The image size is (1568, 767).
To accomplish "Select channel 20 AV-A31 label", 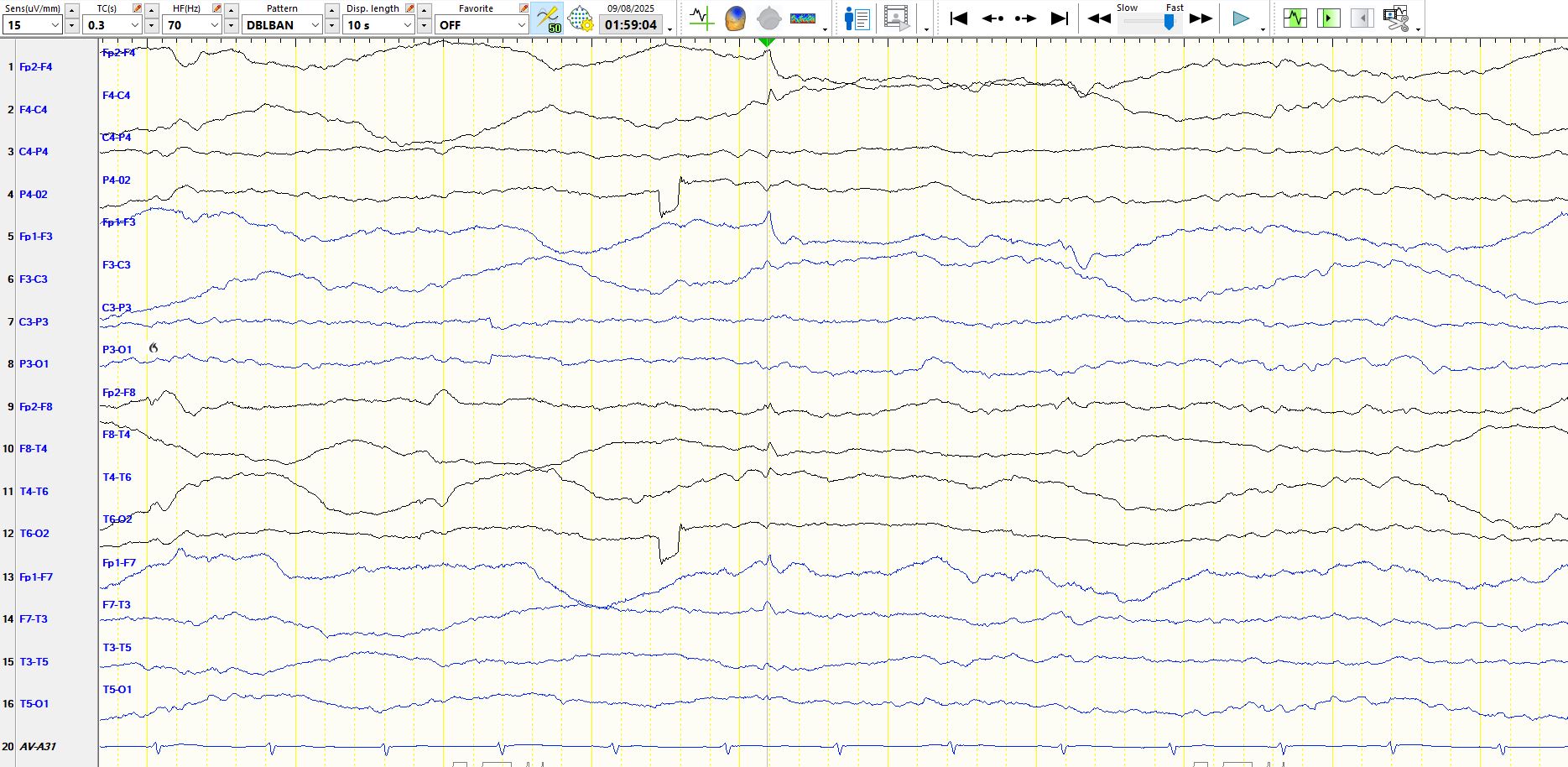I will click(x=38, y=746).
